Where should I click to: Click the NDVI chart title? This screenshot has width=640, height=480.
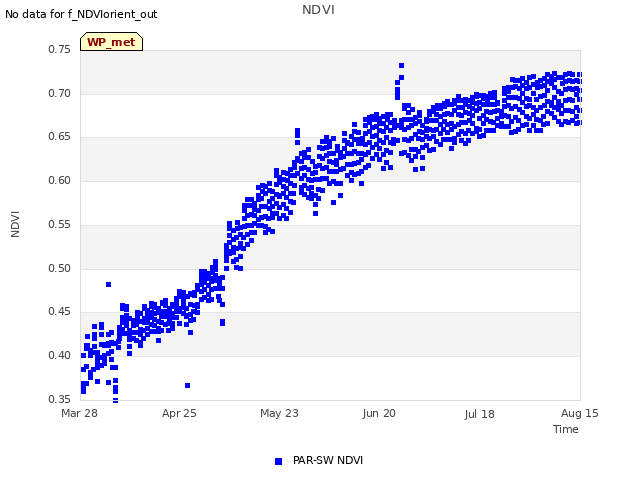[318, 10]
